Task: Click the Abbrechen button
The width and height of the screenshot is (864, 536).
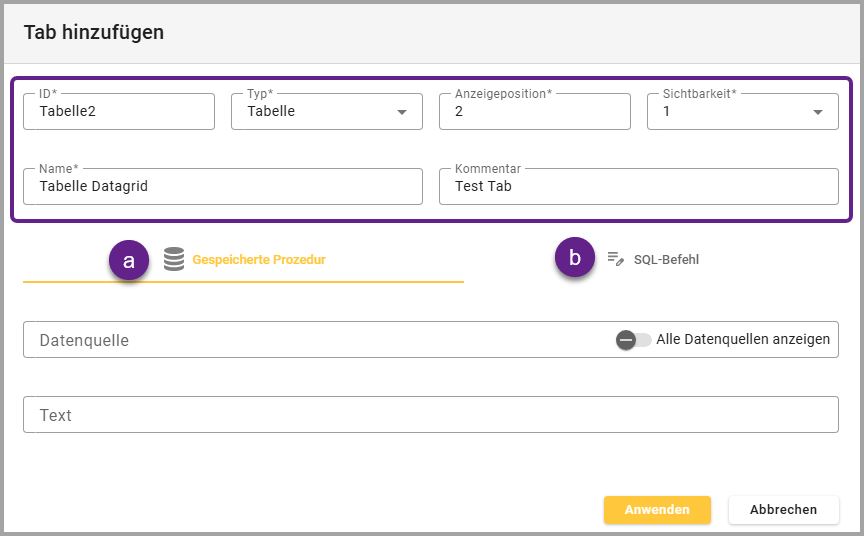Action: pos(783,510)
